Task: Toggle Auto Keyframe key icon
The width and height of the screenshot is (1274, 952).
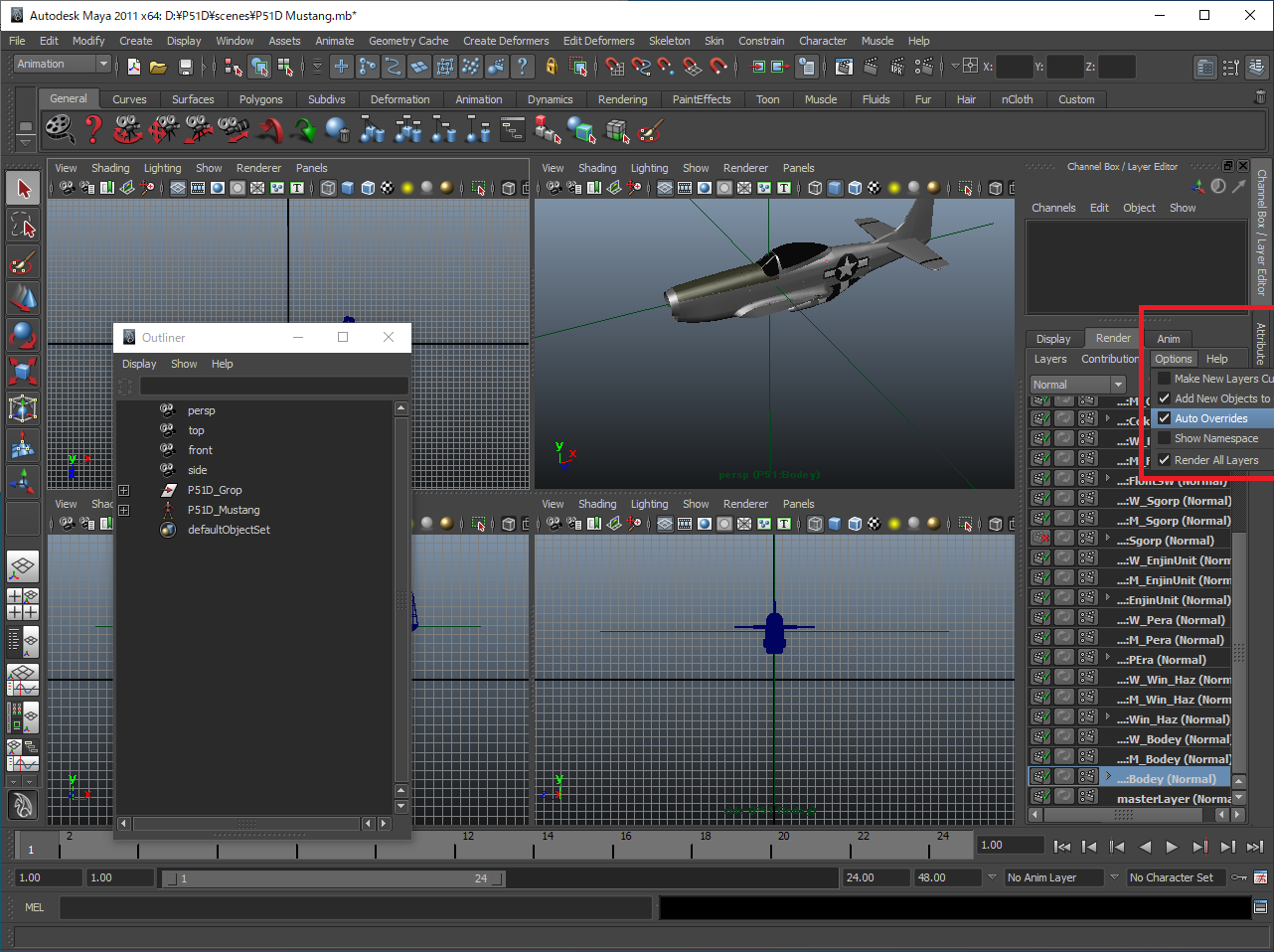Action: [x=1239, y=877]
